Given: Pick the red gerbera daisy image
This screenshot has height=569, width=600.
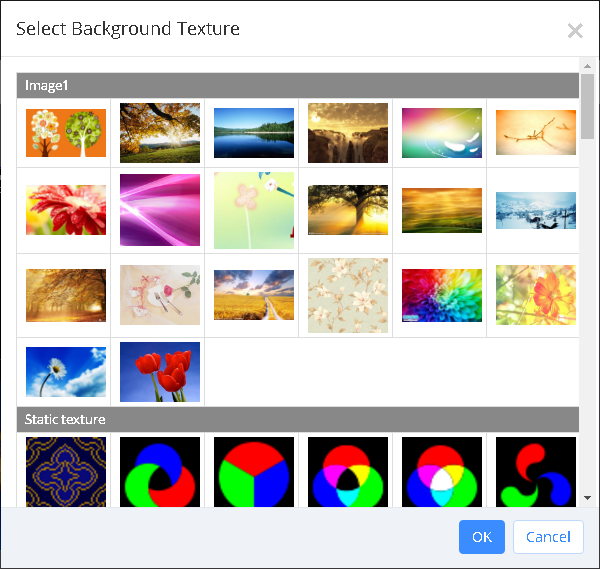Looking at the screenshot, I should (66, 210).
